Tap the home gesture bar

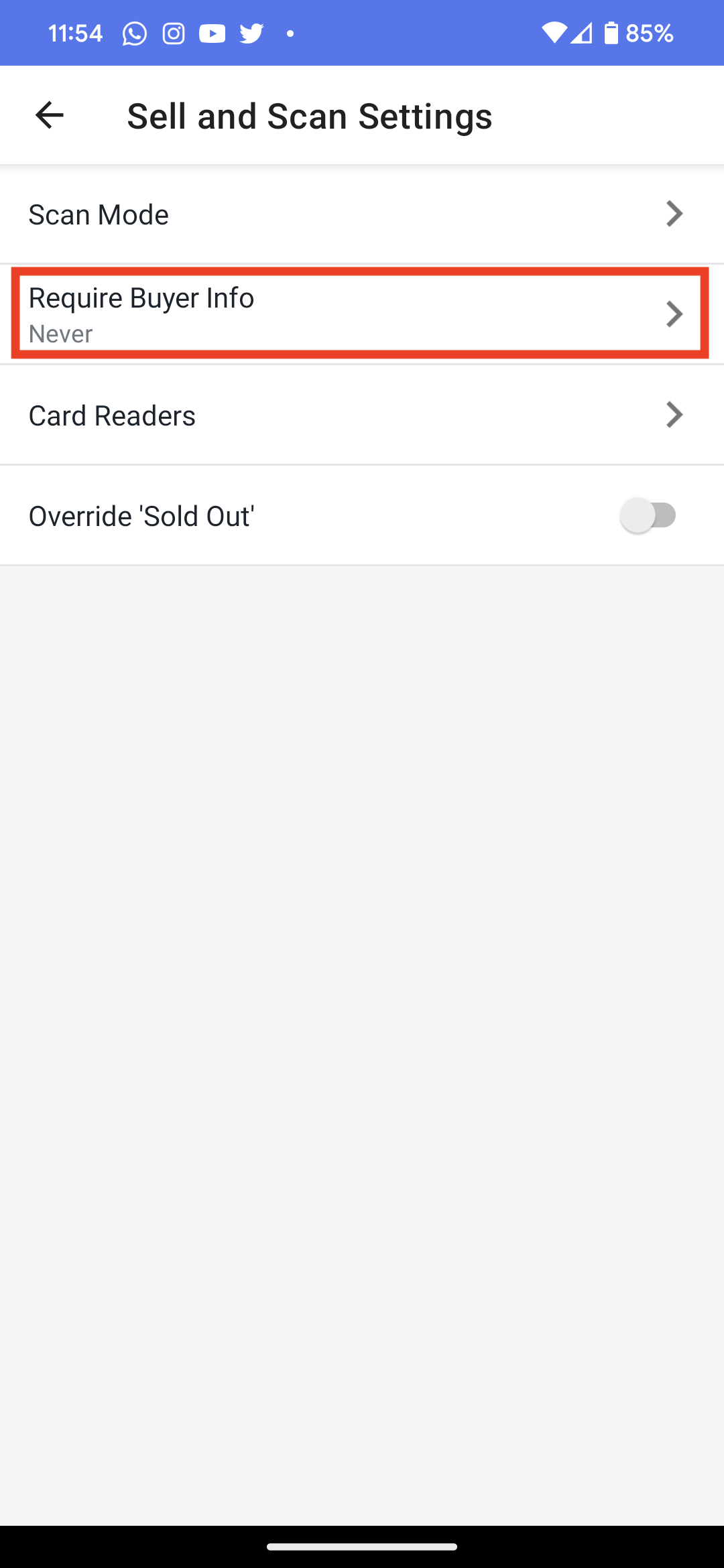(x=362, y=1547)
